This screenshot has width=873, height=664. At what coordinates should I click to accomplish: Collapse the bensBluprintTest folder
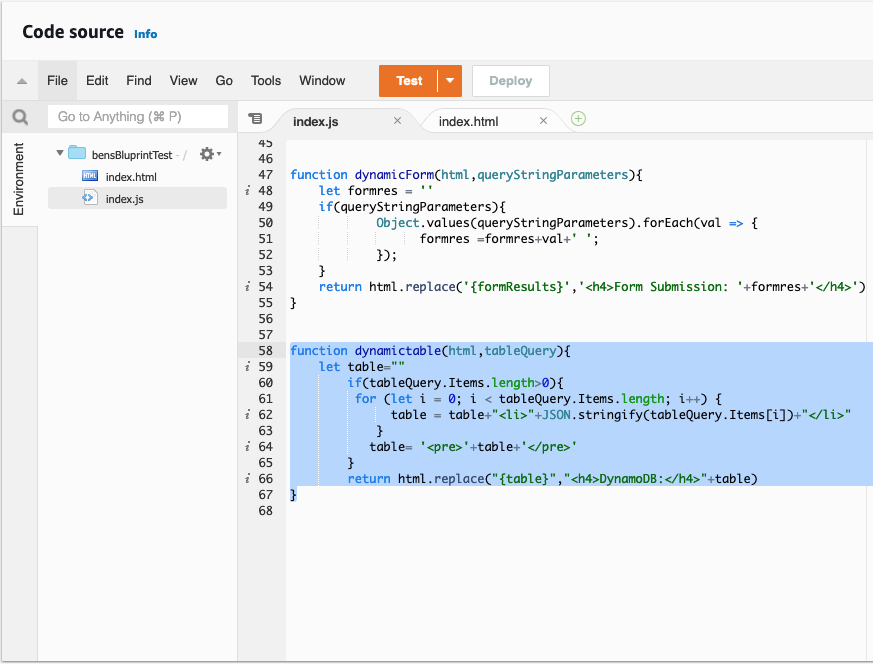[60, 154]
